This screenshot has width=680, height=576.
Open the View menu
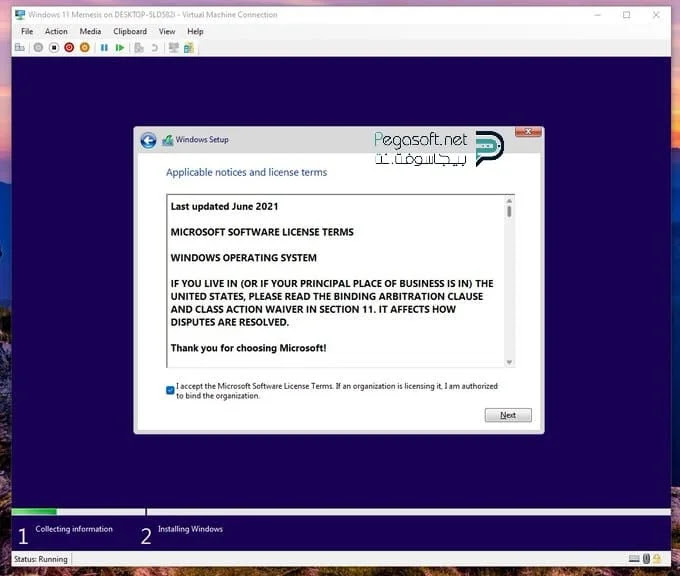167,32
